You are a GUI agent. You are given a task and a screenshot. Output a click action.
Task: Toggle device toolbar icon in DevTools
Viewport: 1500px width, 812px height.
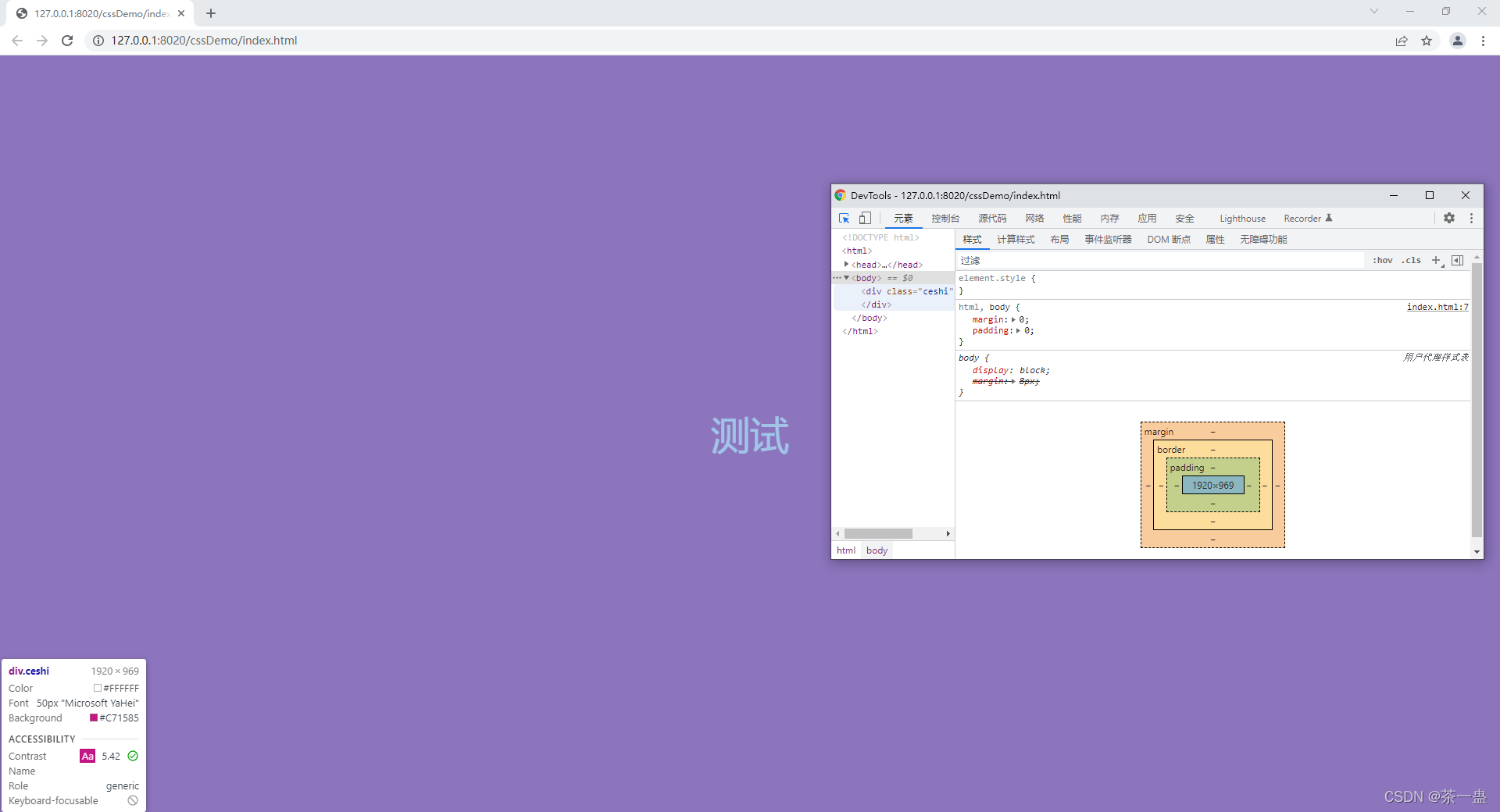click(865, 219)
